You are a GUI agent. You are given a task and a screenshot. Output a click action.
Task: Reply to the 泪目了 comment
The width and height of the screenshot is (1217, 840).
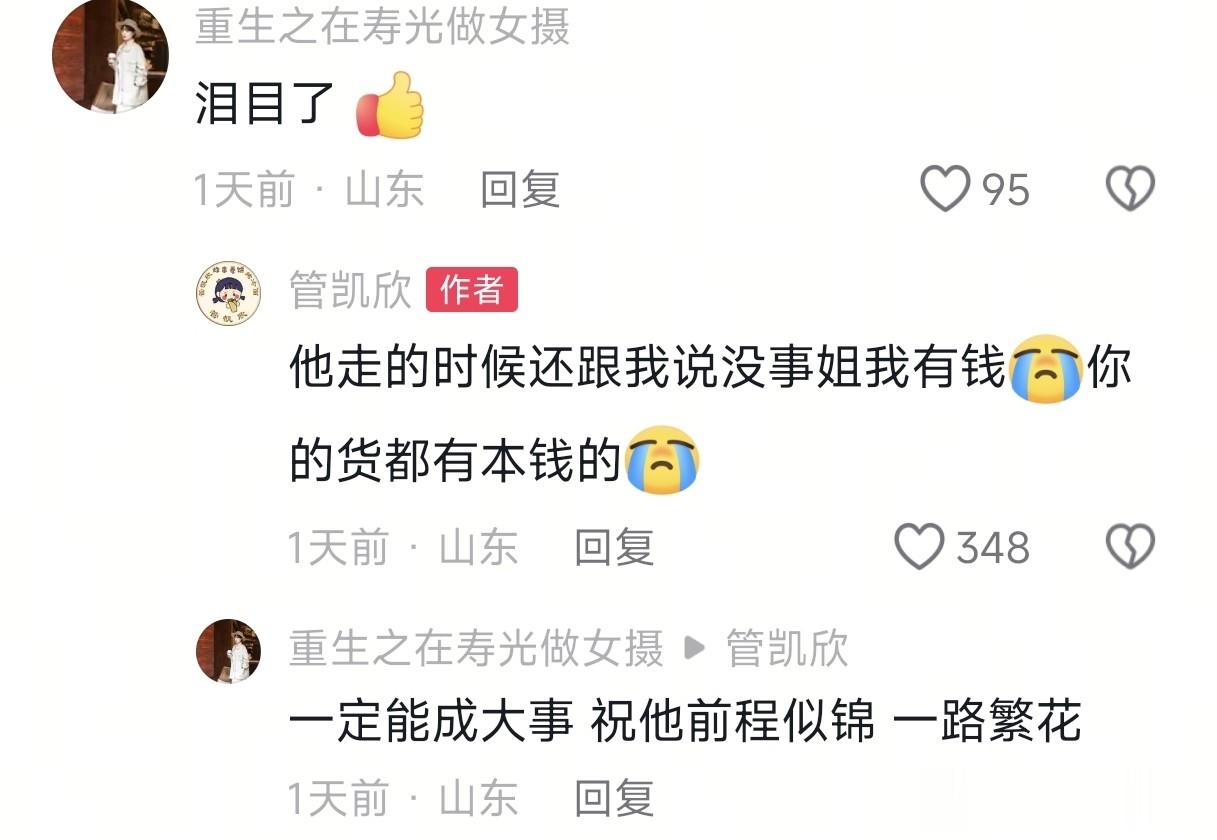(520, 189)
